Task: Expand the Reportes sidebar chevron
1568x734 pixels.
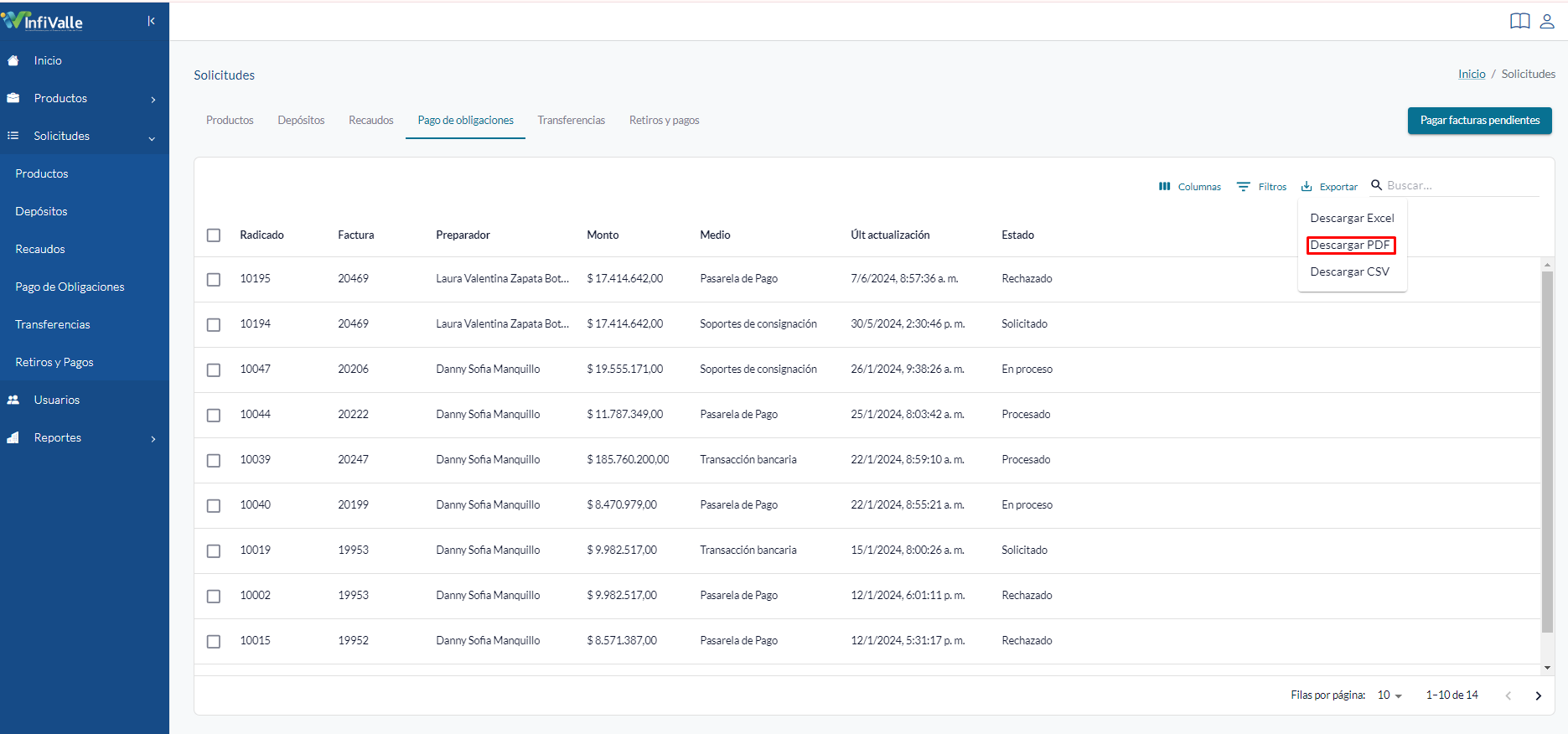Action: [153, 439]
